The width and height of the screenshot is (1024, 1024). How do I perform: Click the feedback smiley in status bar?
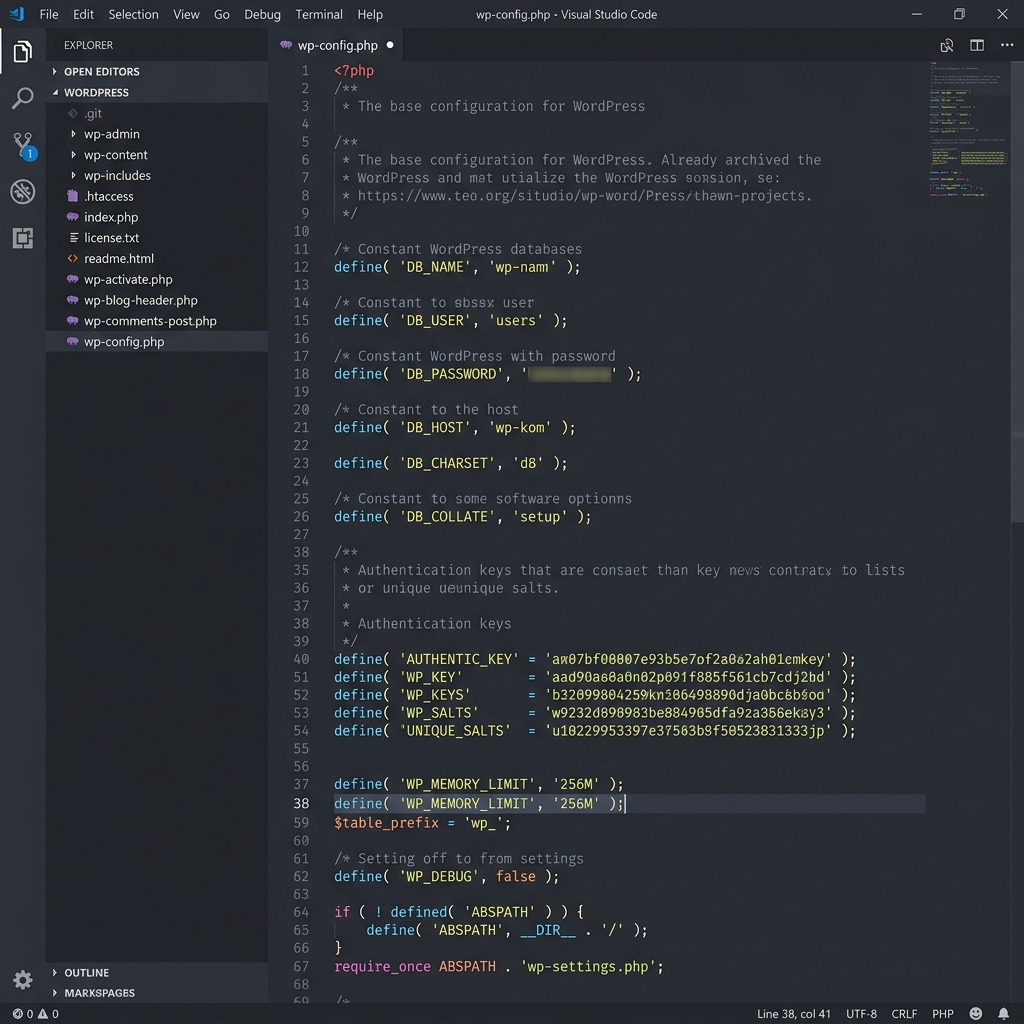click(975, 1014)
